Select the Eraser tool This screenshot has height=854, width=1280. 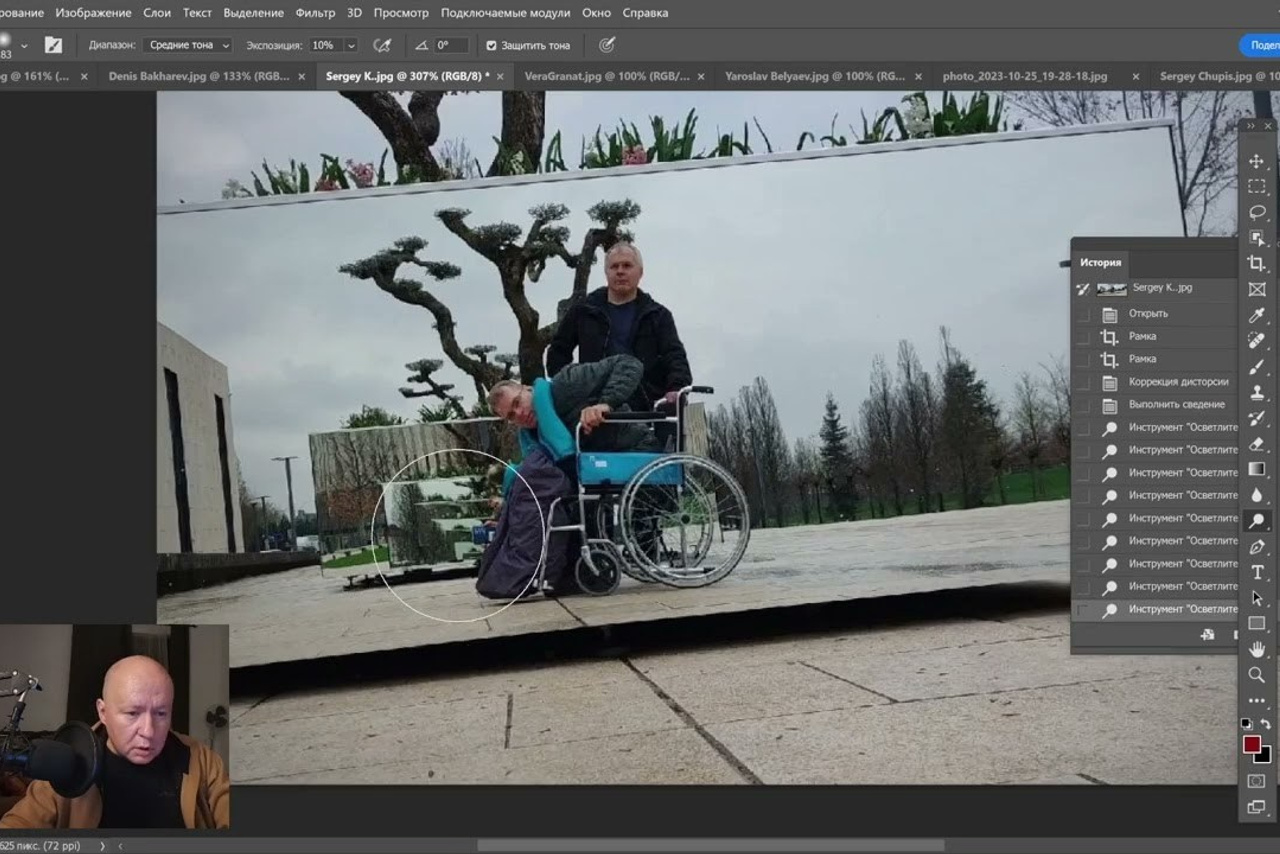1257,444
